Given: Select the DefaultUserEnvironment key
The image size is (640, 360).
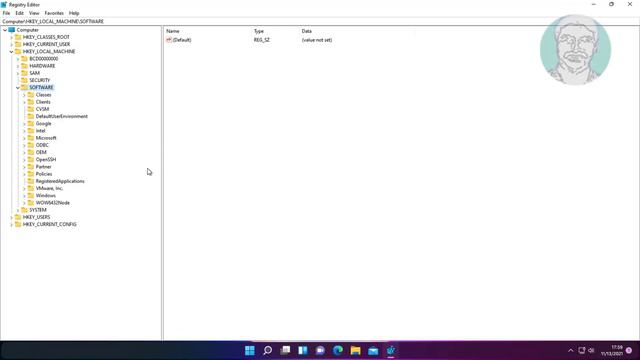Looking at the screenshot, I should pos(62,116).
